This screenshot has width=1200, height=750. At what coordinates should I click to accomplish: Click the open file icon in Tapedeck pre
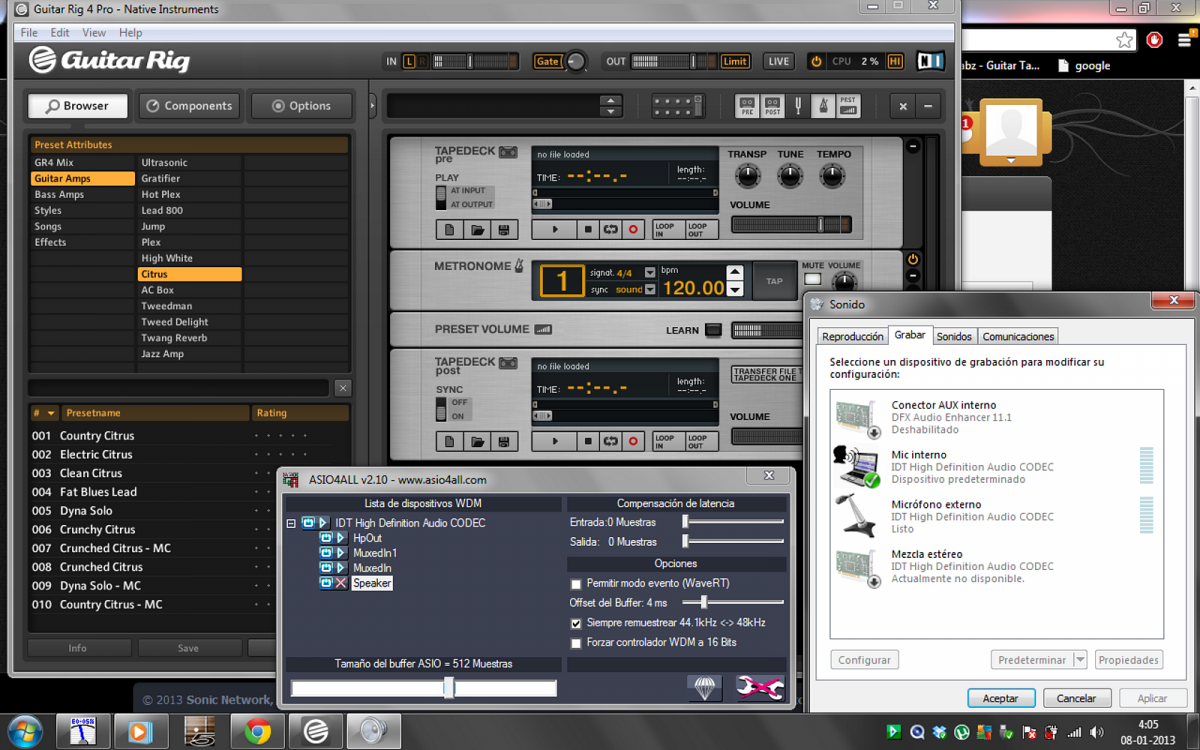coord(478,230)
